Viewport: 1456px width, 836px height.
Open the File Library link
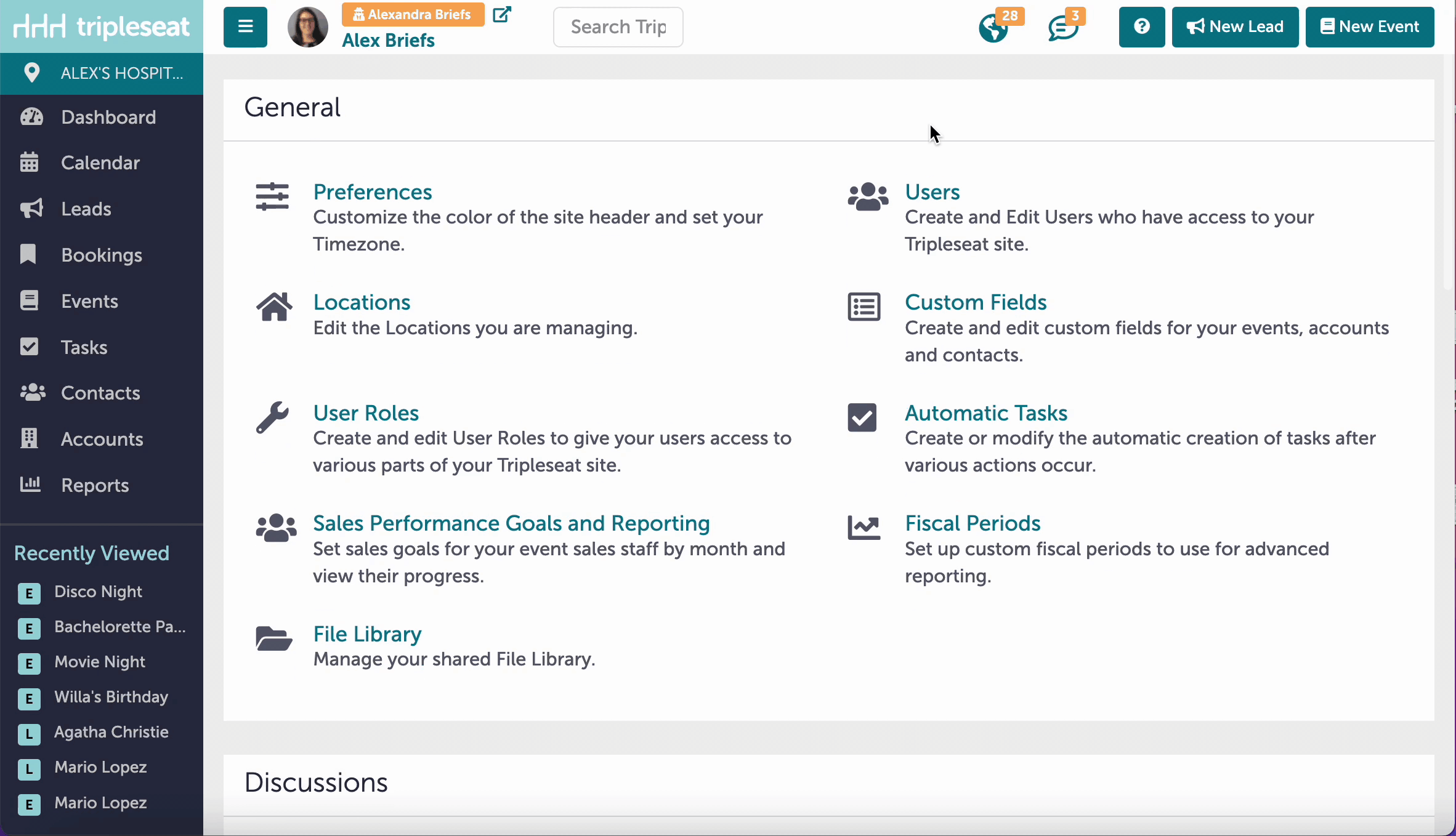(366, 634)
